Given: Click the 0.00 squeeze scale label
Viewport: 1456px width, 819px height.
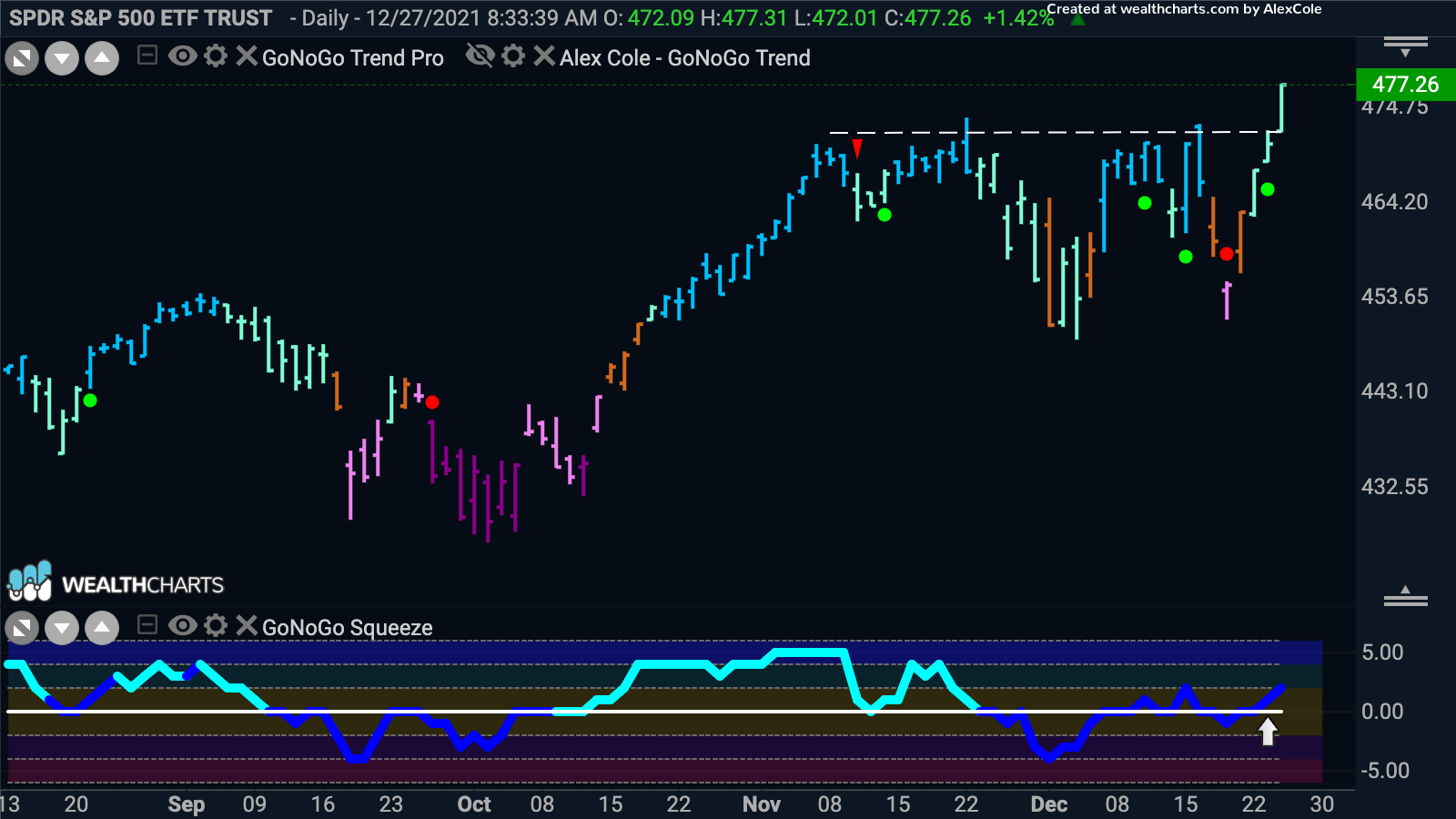Looking at the screenshot, I should [x=1382, y=712].
